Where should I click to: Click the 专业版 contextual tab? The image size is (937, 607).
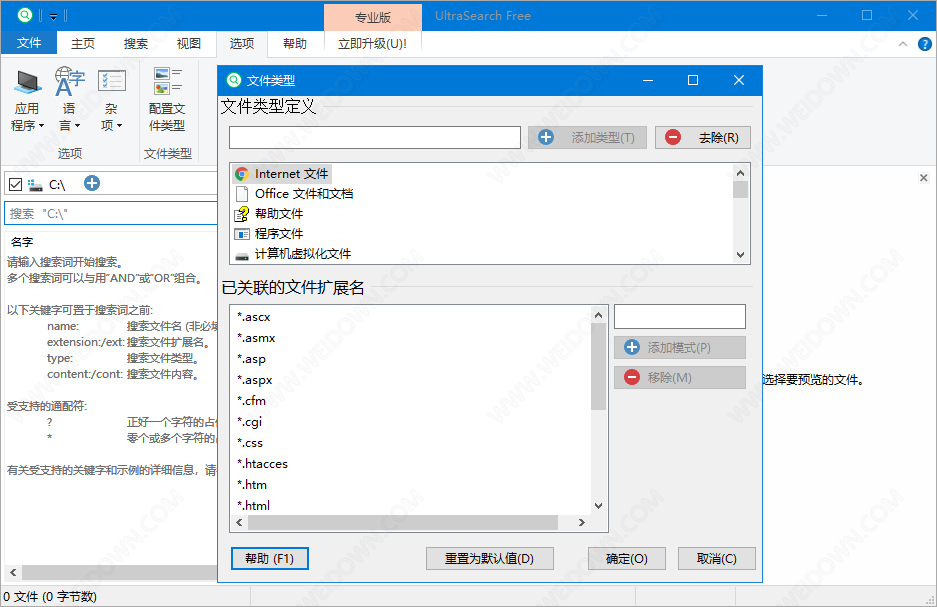tap(373, 17)
